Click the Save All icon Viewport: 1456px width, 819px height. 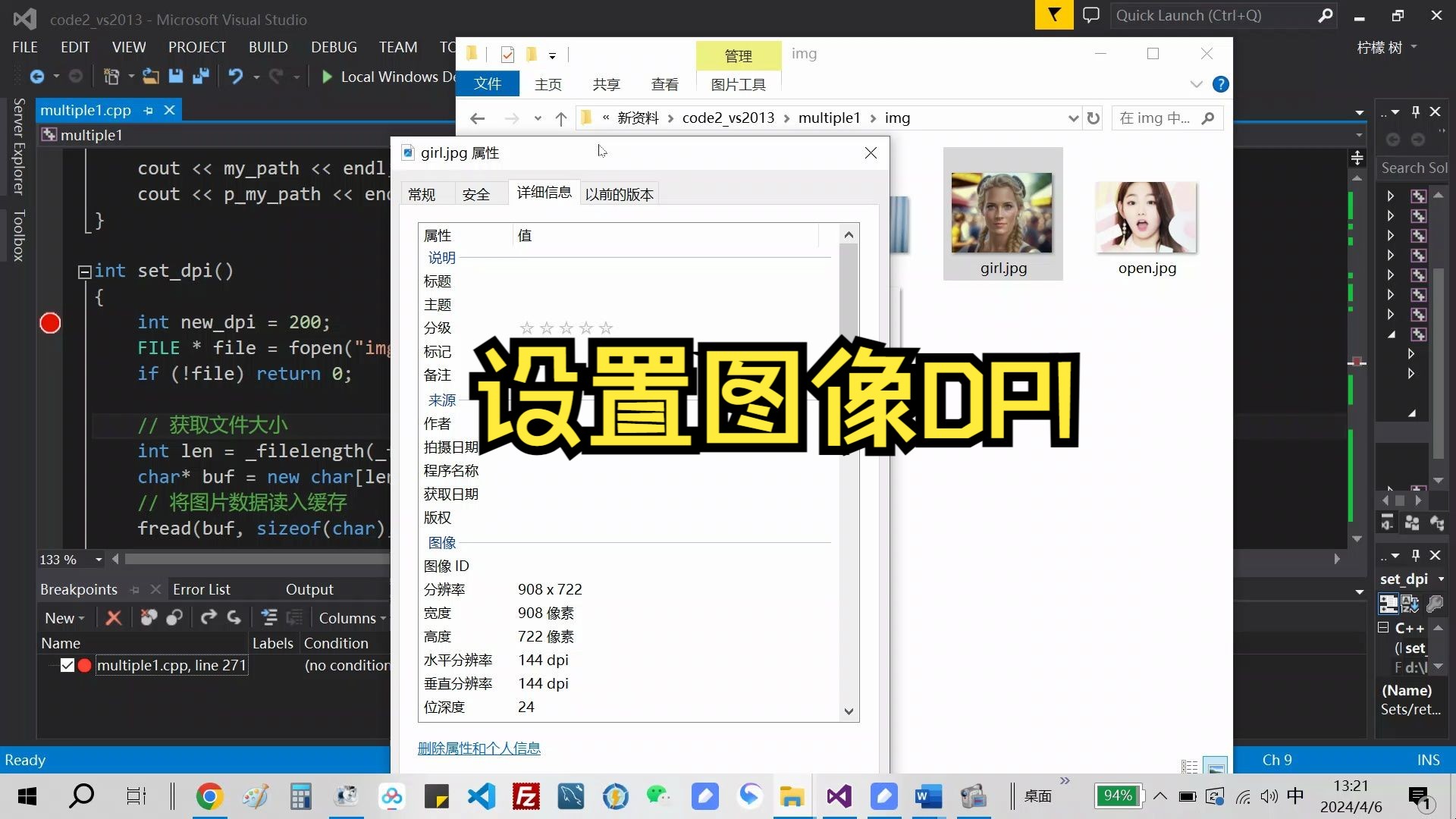coord(200,76)
